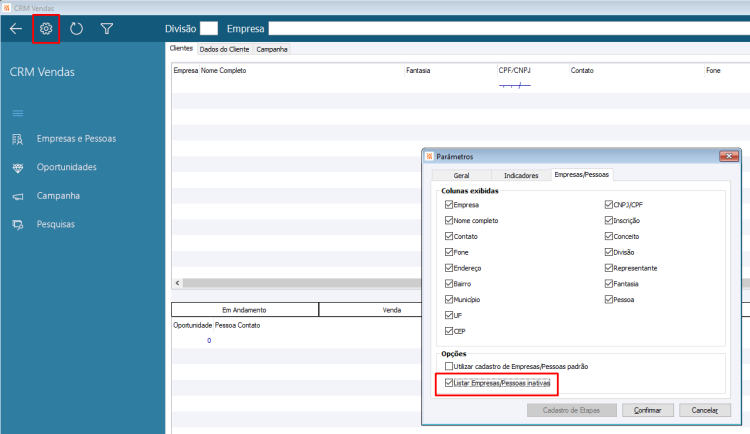Toggle the Município column checkbox

pos(449,300)
